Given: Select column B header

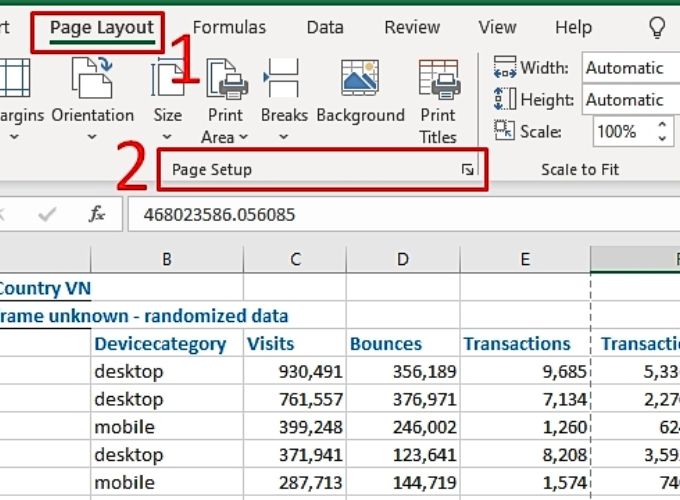Looking at the screenshot, I should pos(167,259).
